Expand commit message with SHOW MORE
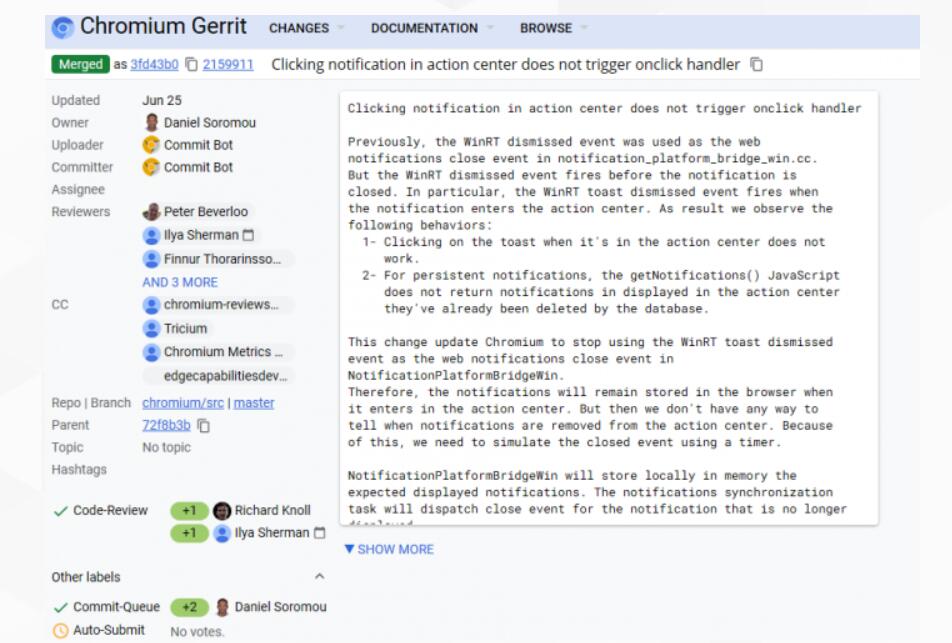Screen dimensions: 952x643 (389, 549)
